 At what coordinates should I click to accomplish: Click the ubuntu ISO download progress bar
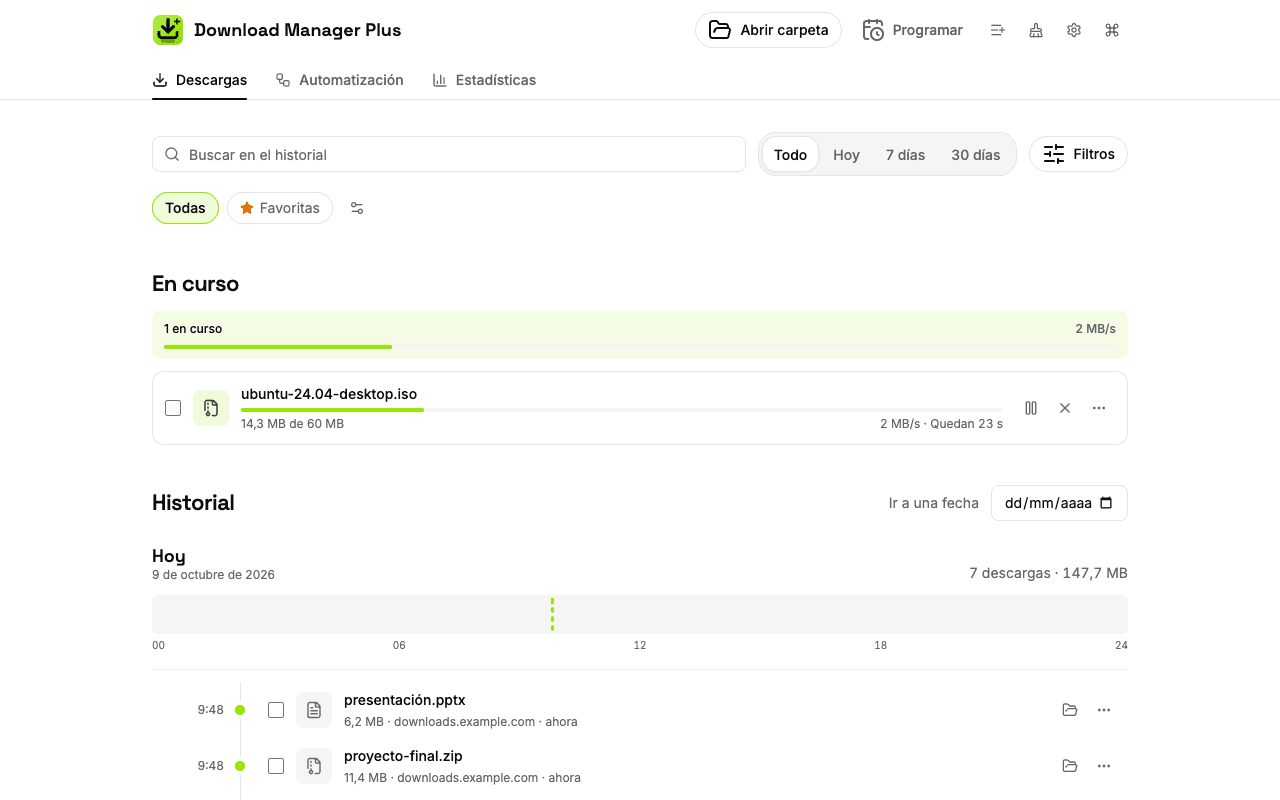pos(622,409)
